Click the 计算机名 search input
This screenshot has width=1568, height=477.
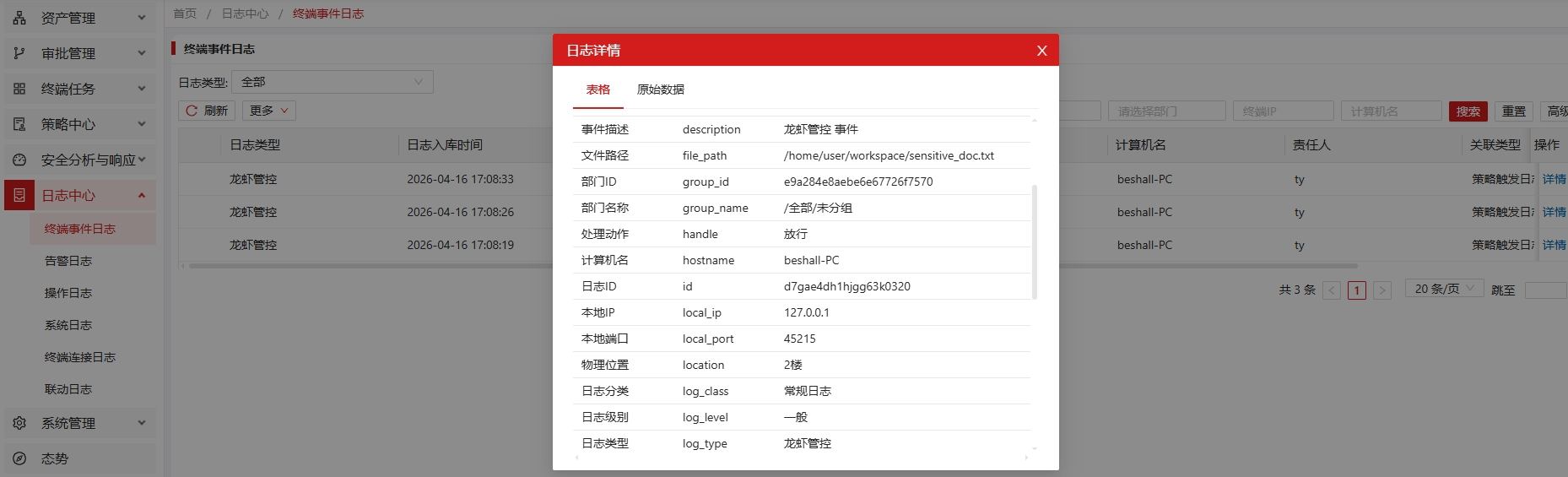click(x=1391, y=111)
